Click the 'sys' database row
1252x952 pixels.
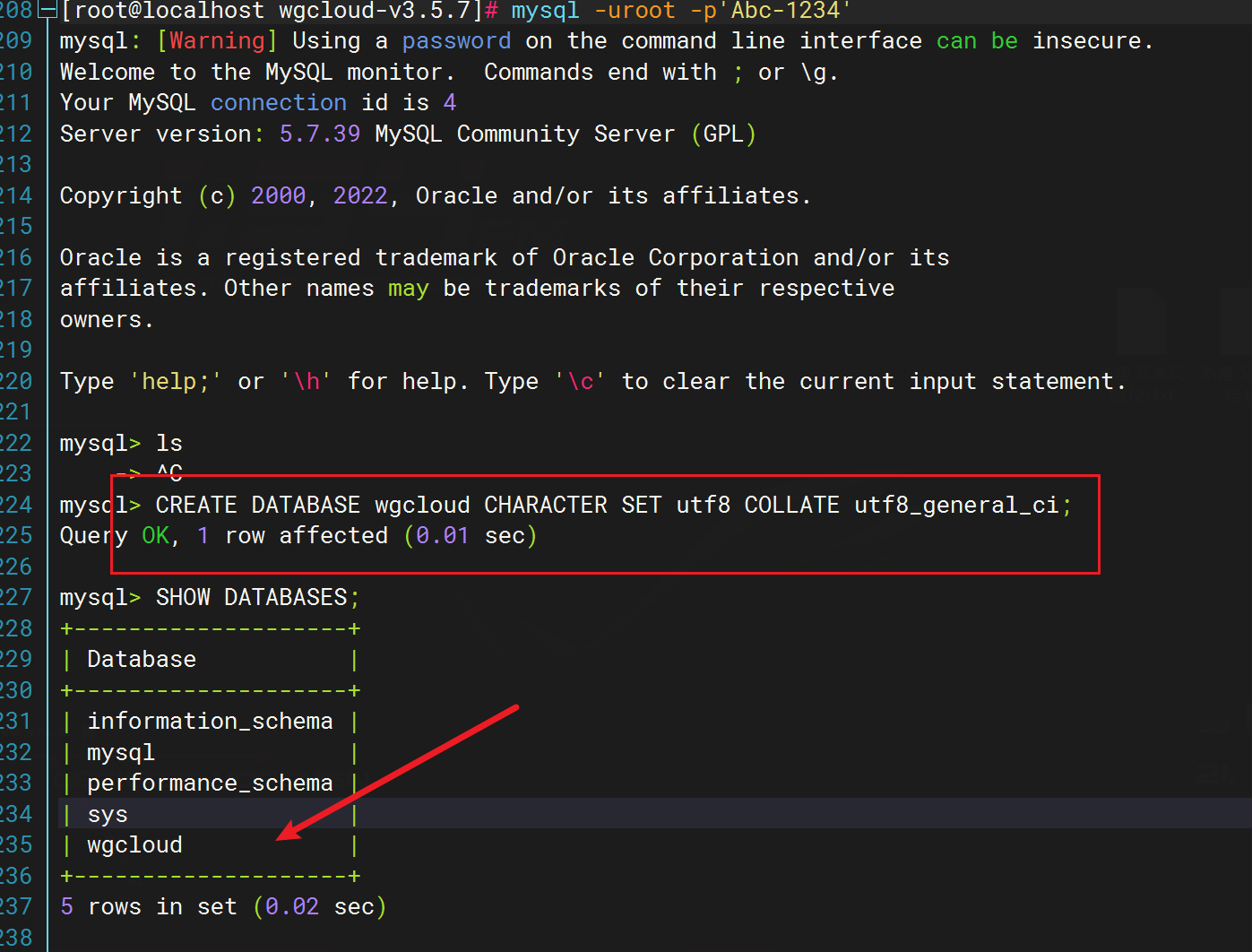pyautogui.click(x=211, y=815)
